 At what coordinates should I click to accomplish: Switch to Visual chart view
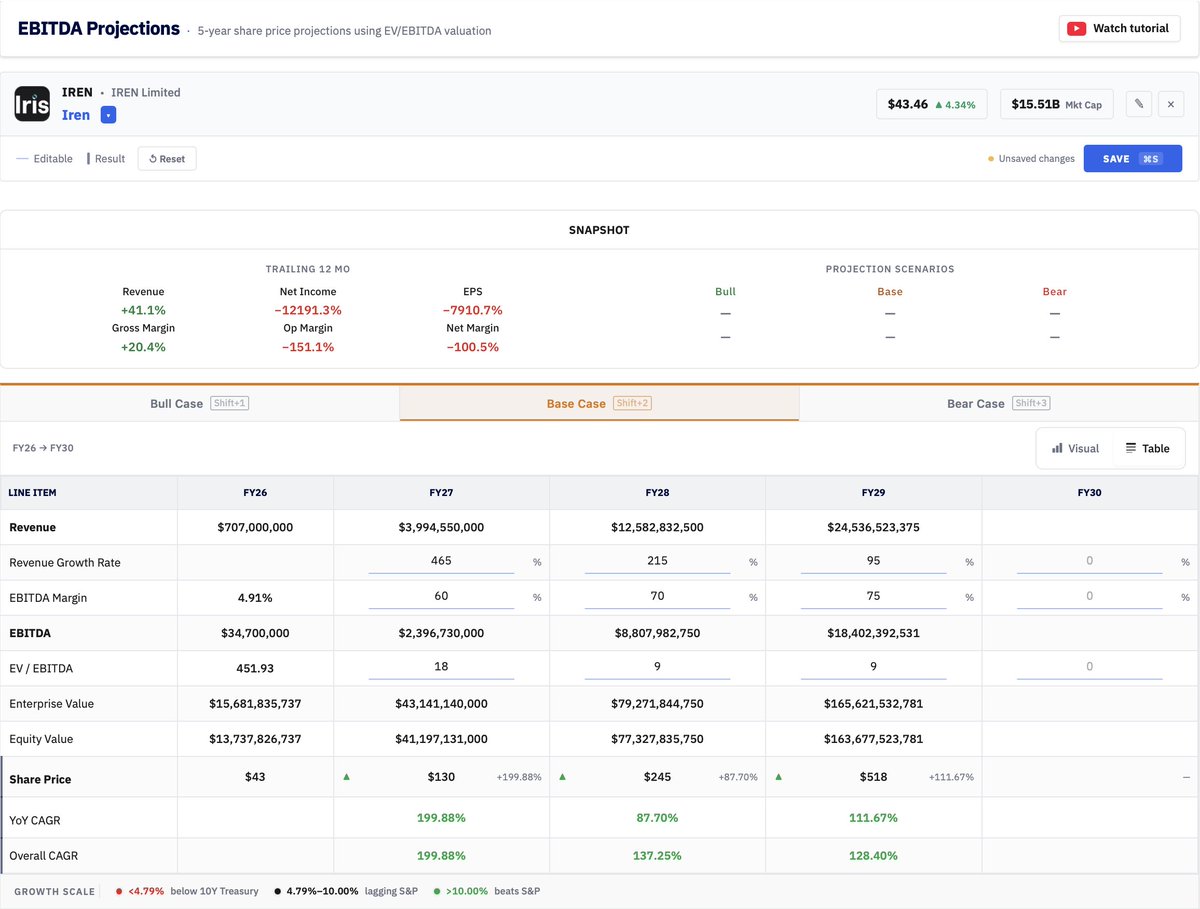point(1075,448)
